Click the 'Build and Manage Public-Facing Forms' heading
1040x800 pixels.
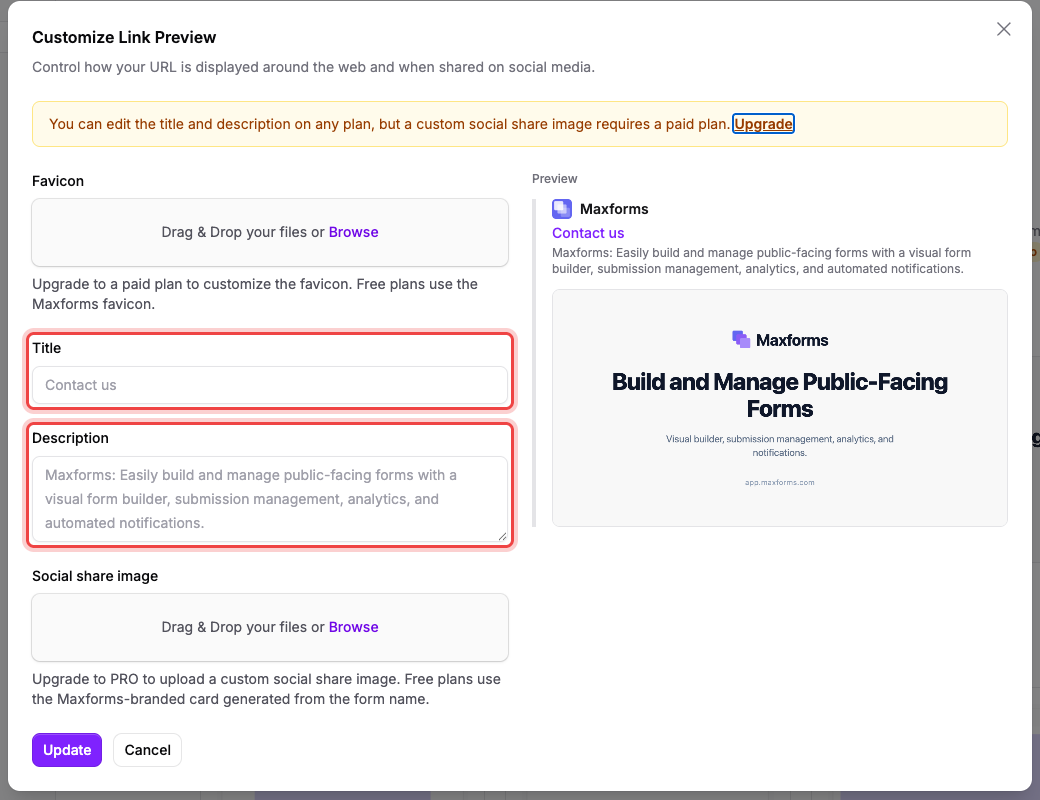pos(779,395)
